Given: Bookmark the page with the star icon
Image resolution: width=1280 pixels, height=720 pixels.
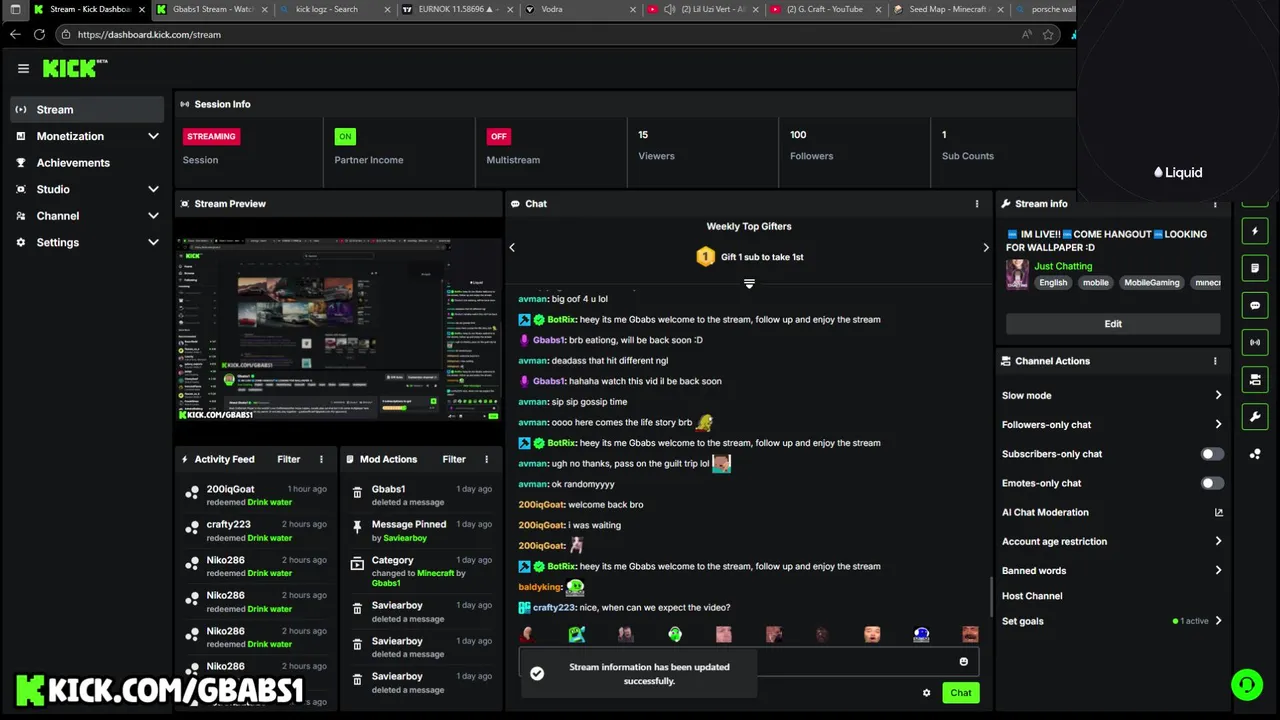Looking at the screenshot, I should pyautogui.click(x=1048, y=34).
